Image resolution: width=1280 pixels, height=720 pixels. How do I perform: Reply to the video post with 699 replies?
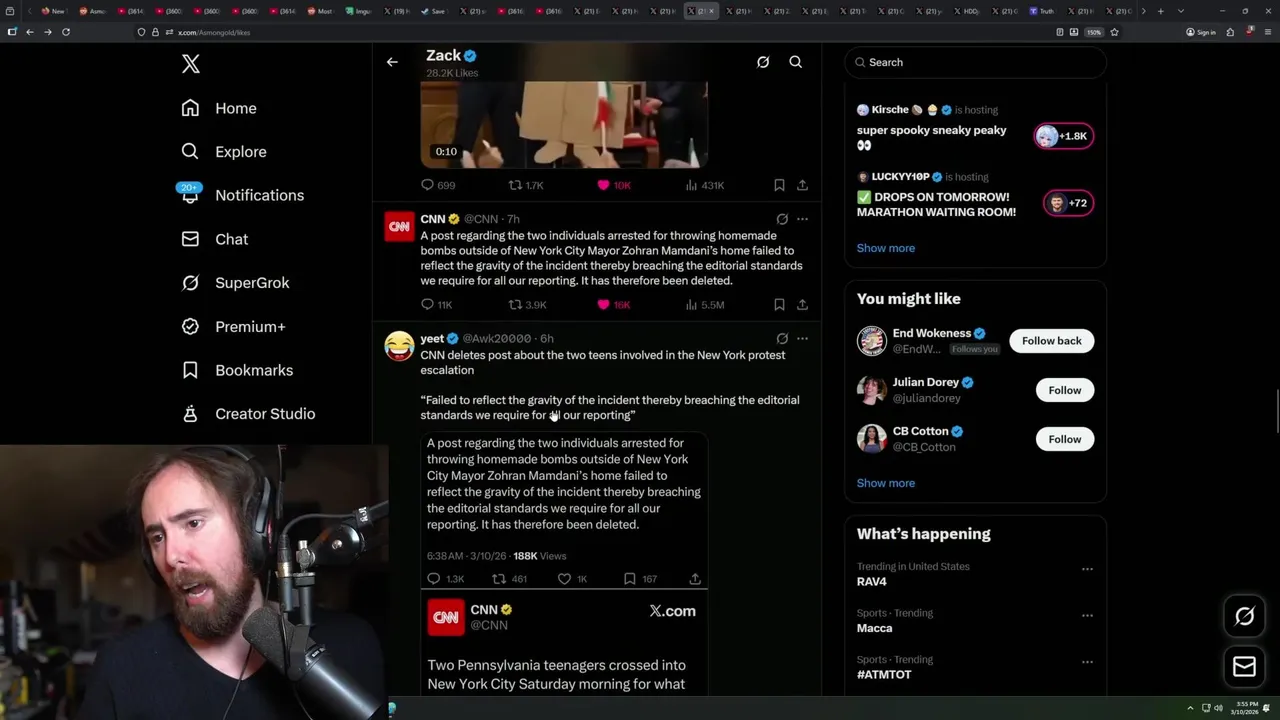pyautogui.click(x=438, y=185)
